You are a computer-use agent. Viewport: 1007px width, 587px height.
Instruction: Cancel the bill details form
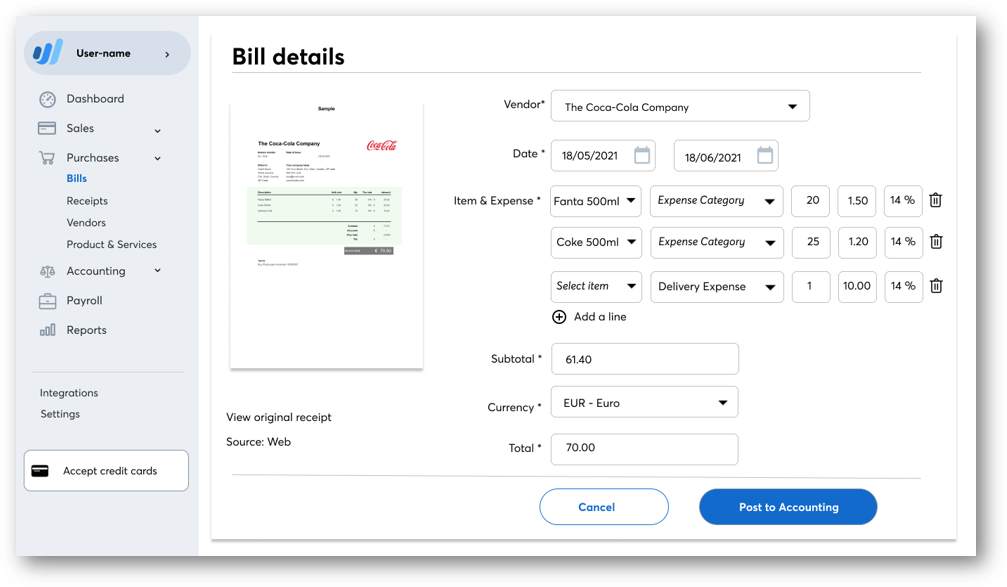pyautogui.click(x=603, y=507)
